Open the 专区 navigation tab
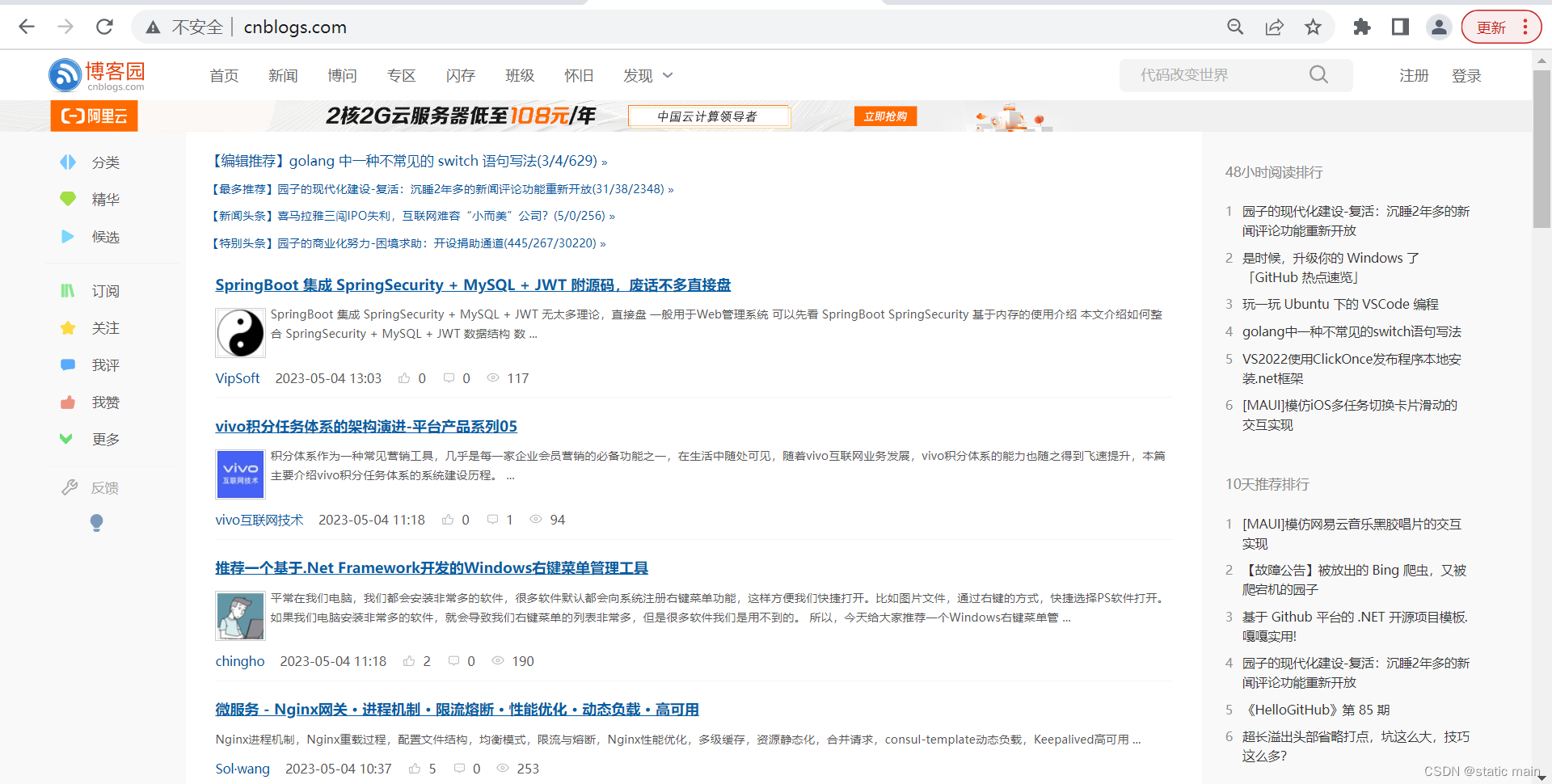This screenshot has height=784, width=1552. [401, 75]
